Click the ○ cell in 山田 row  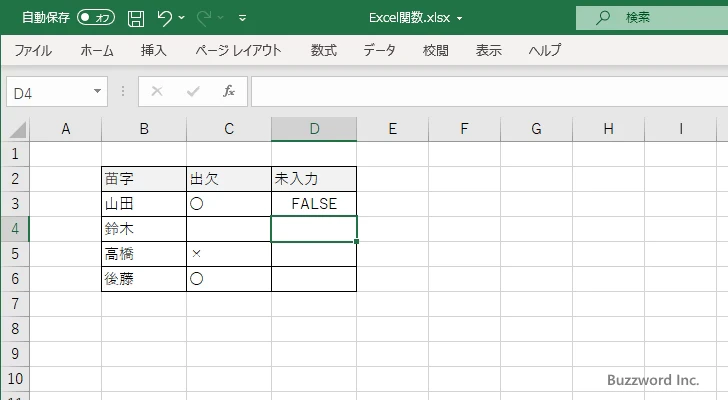point(229,204)
